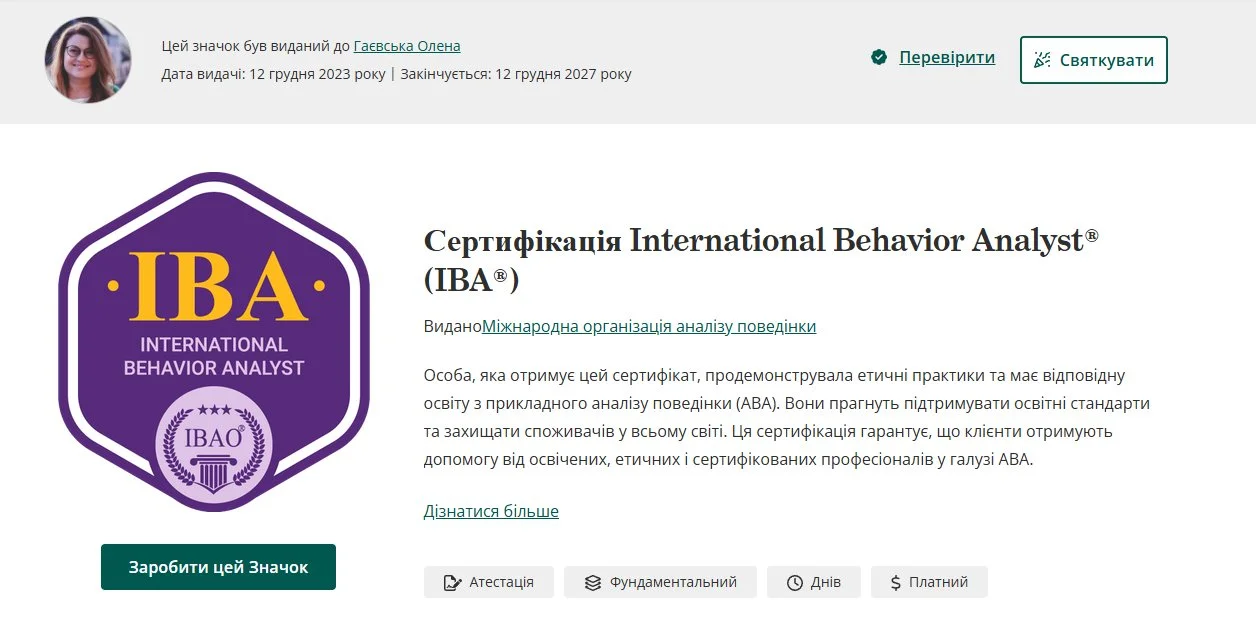Click the layers icon on Фундаментальний tag
The height and width of the screenshot is (629, 1256).
pos(593,582)
